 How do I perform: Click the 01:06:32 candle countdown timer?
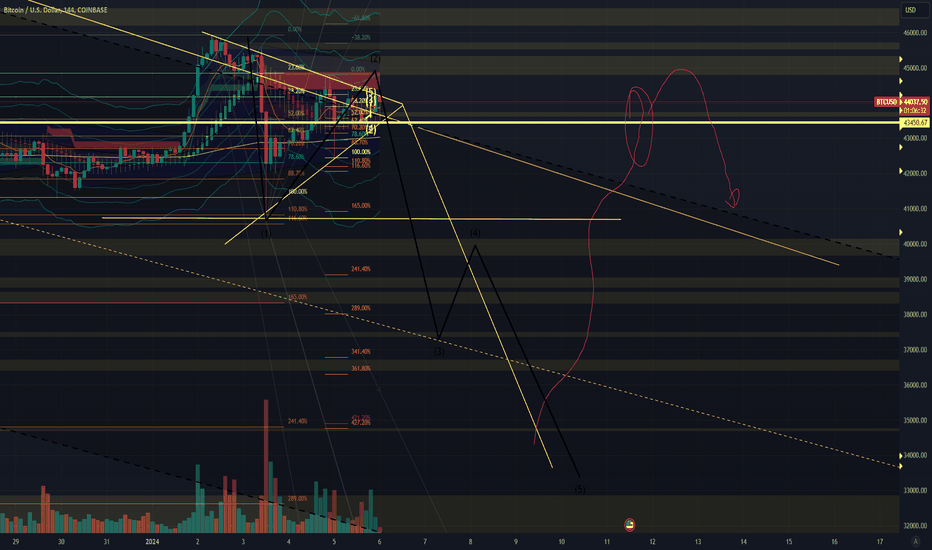[915, 111]
